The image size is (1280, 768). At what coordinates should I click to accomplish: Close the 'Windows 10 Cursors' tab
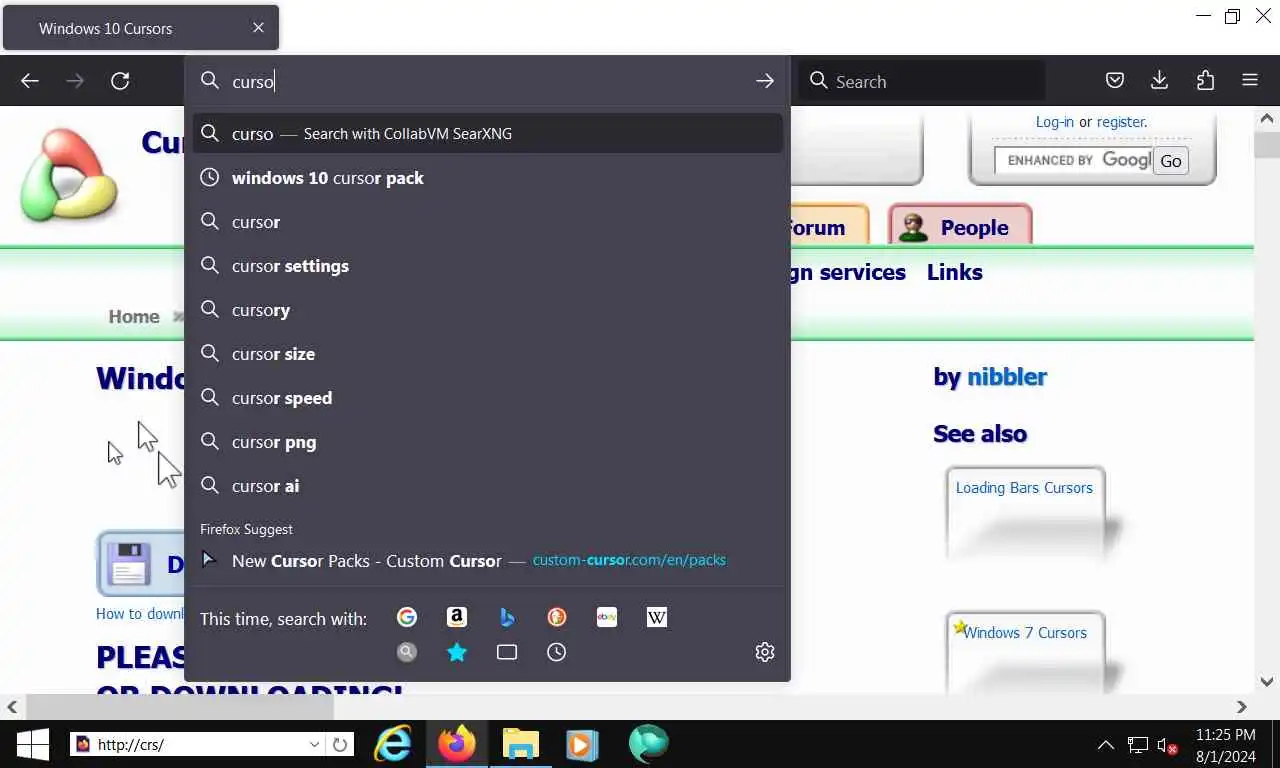[x=258, y=28]
